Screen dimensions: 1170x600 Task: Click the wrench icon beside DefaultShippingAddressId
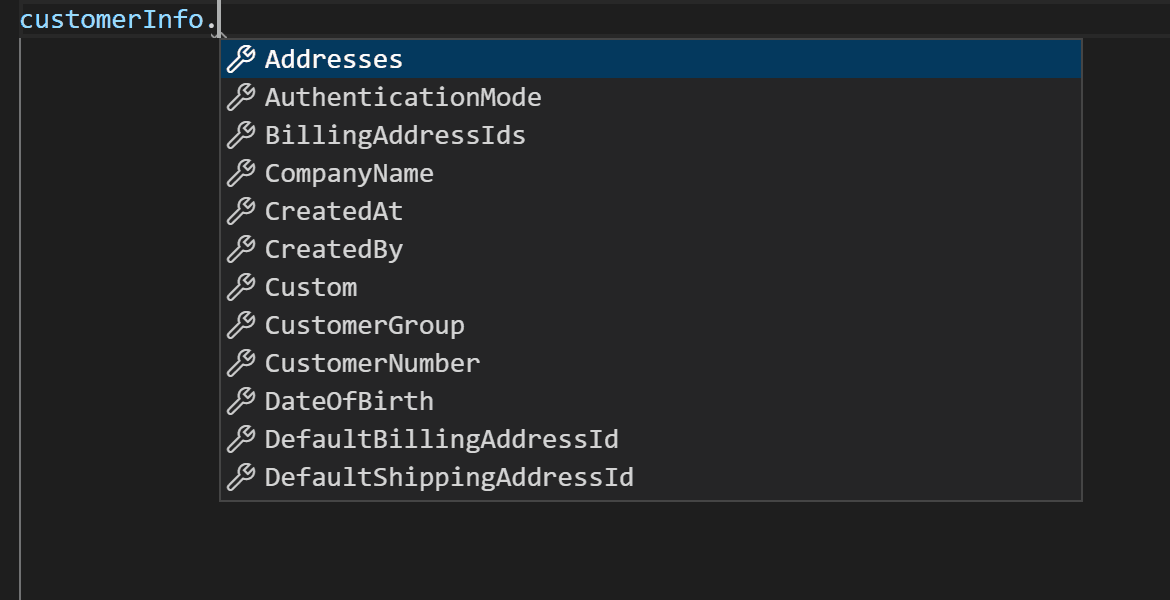point(241,477)
